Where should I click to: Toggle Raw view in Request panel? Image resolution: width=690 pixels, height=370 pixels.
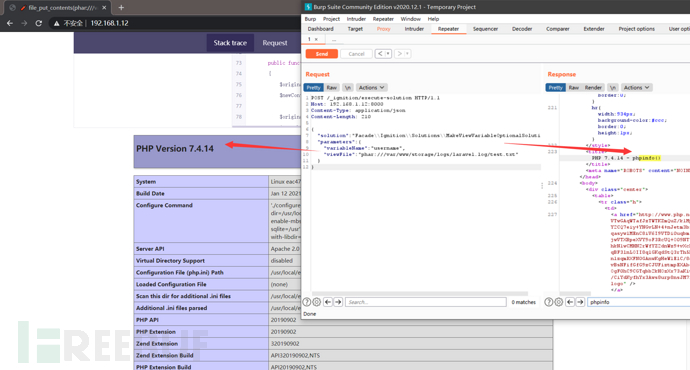pyautogui.click(x=332, y=88)
